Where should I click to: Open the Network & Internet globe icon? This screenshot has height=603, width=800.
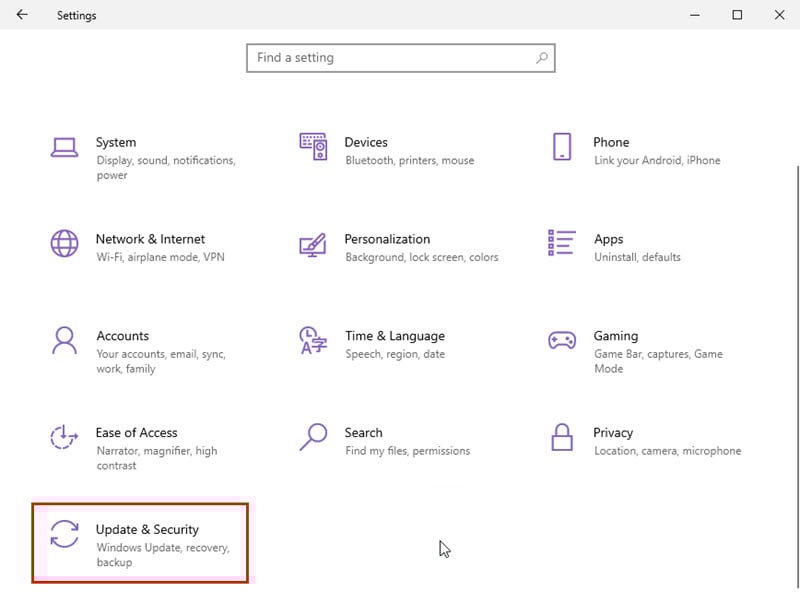tap(64, 243)
